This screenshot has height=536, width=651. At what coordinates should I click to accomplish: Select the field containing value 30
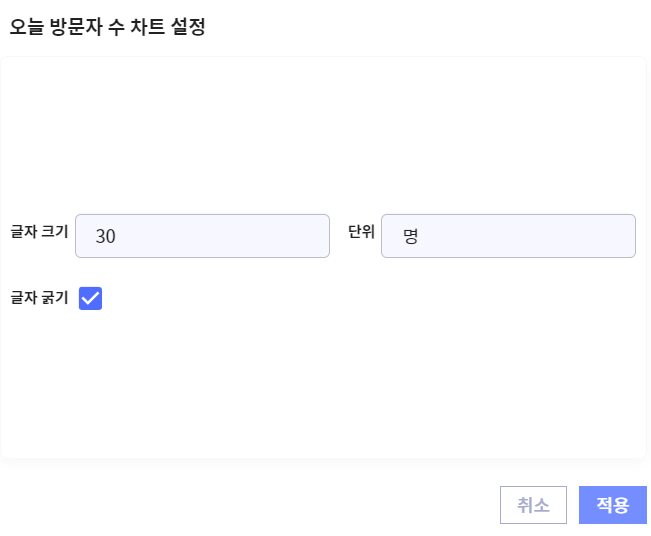[202, 236]
